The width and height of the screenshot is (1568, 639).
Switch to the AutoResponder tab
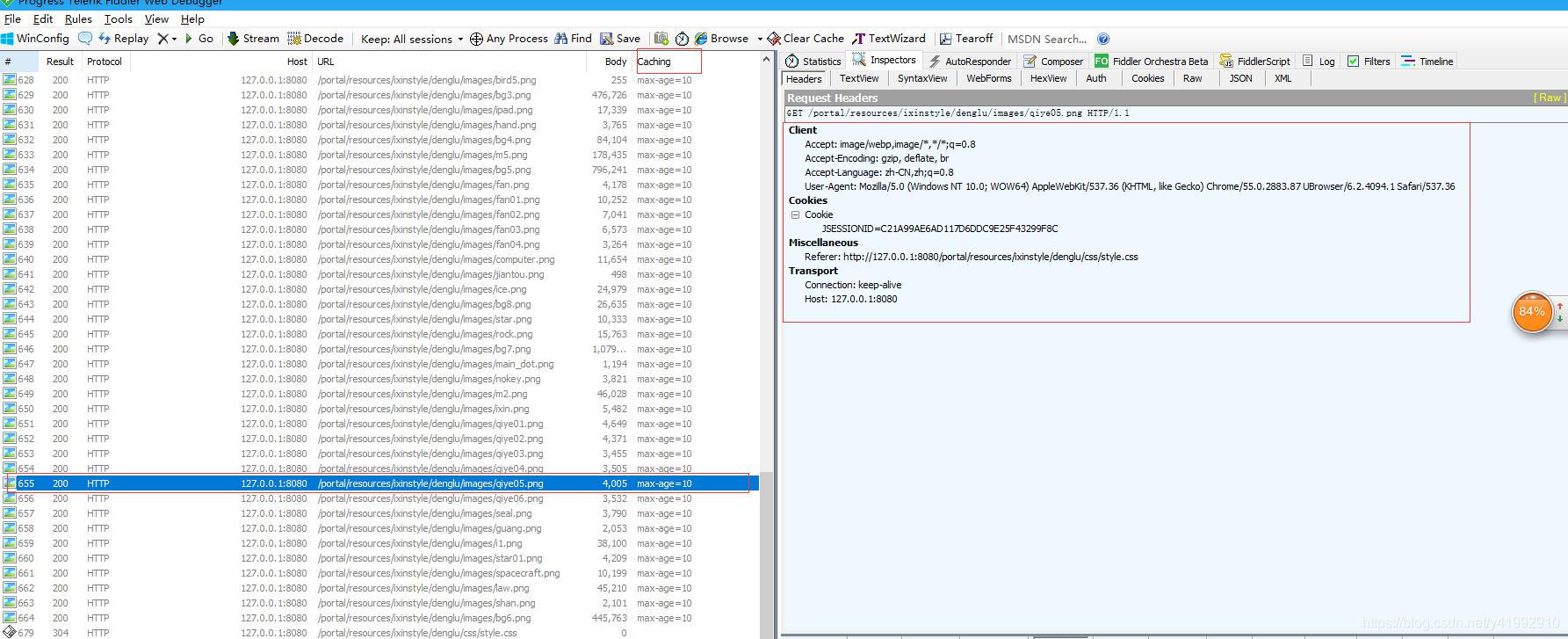click(x=969, y=61)
